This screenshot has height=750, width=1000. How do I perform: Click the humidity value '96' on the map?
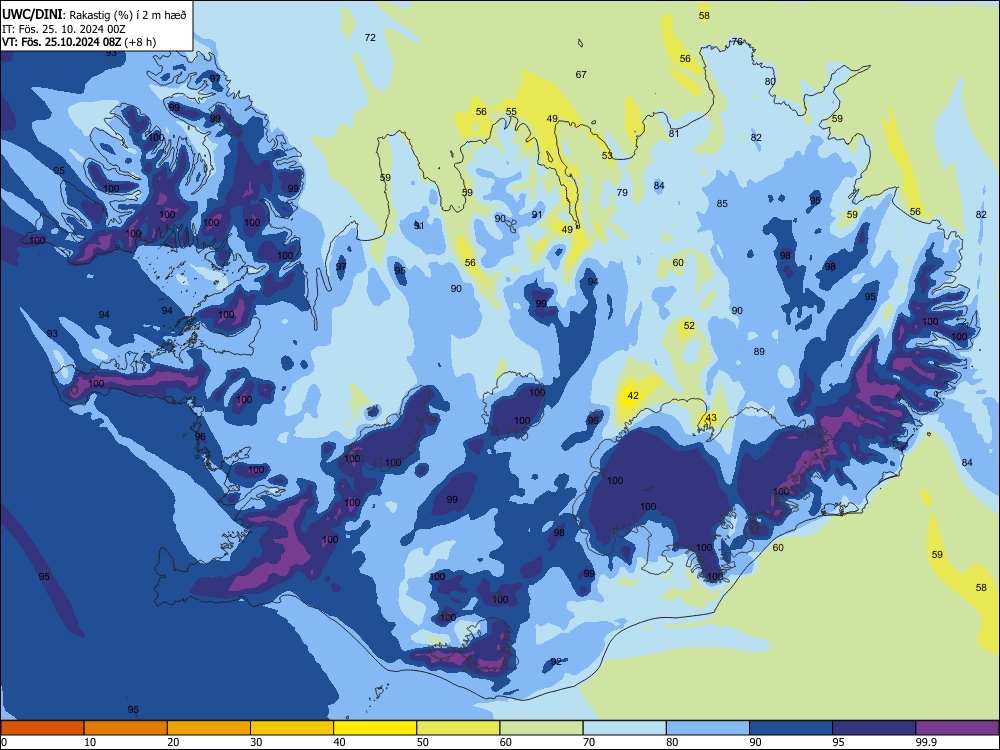pyautogui.click(x=200, y=437)
